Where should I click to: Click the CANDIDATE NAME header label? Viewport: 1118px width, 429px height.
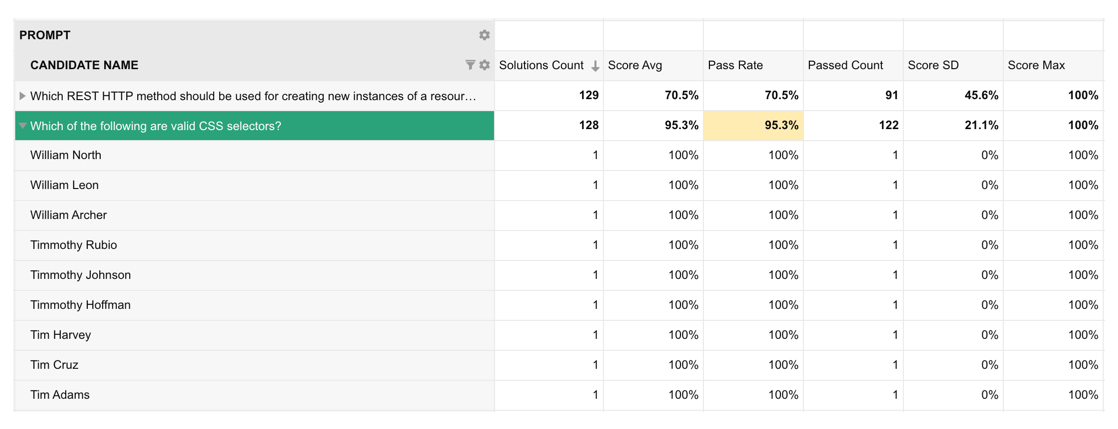tap(84, 65)
